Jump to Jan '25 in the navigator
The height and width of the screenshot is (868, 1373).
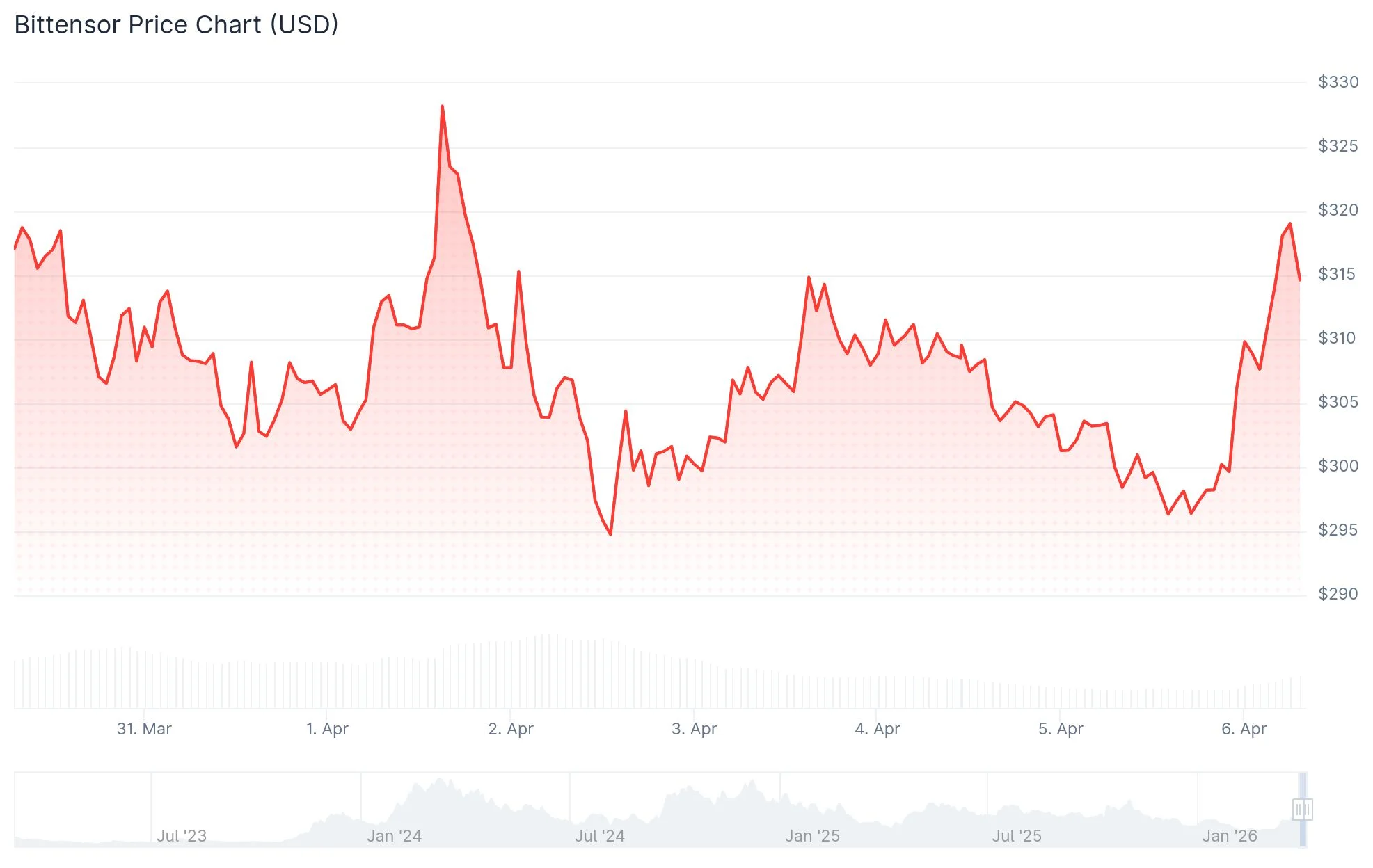[812, 836]
